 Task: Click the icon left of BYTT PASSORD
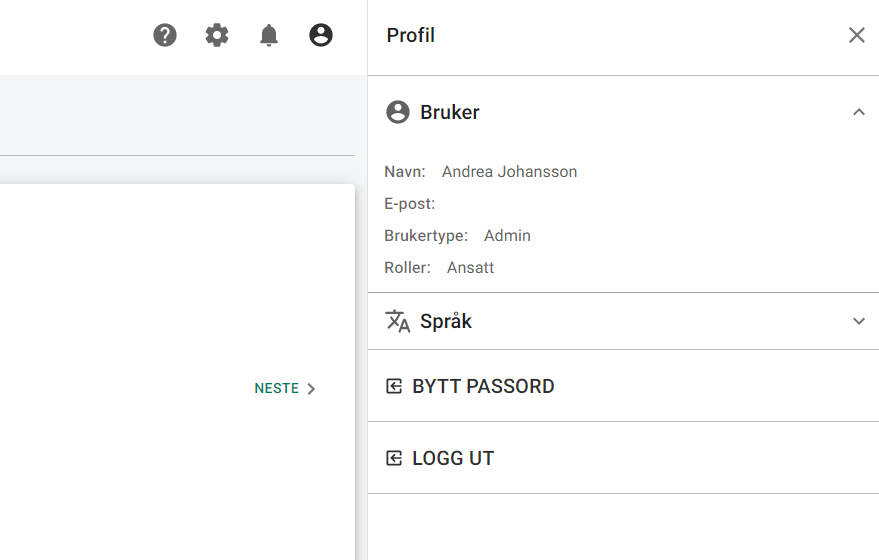click(x=394, y=386)
